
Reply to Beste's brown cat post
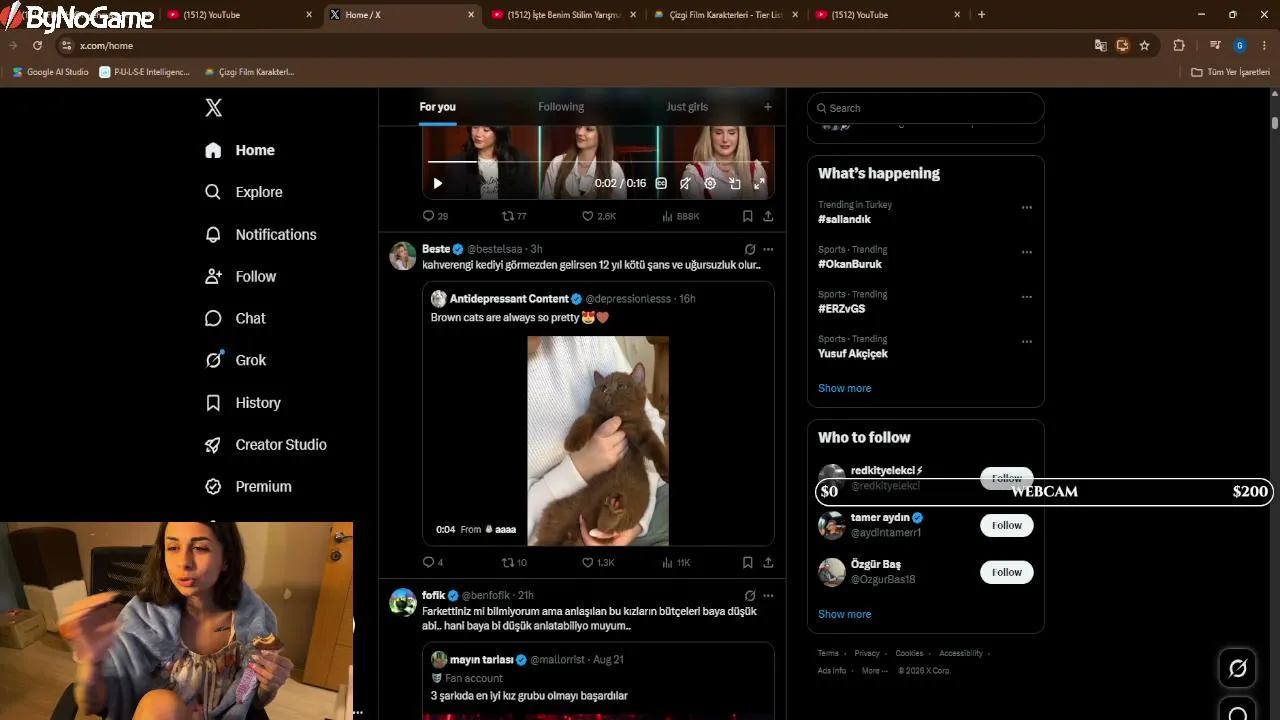[433, 562]
